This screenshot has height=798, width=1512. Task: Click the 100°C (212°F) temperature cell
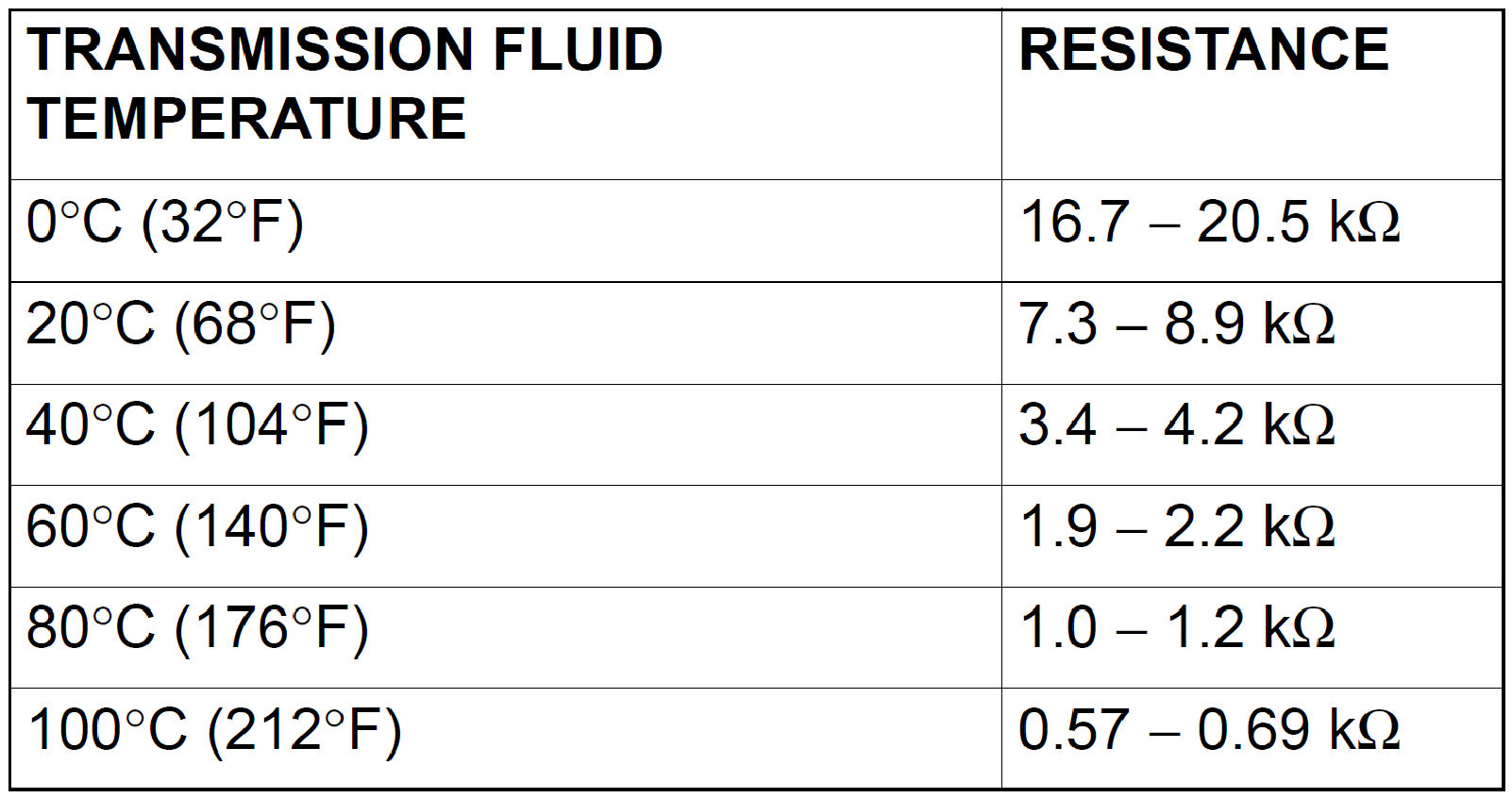coord(214,731)
